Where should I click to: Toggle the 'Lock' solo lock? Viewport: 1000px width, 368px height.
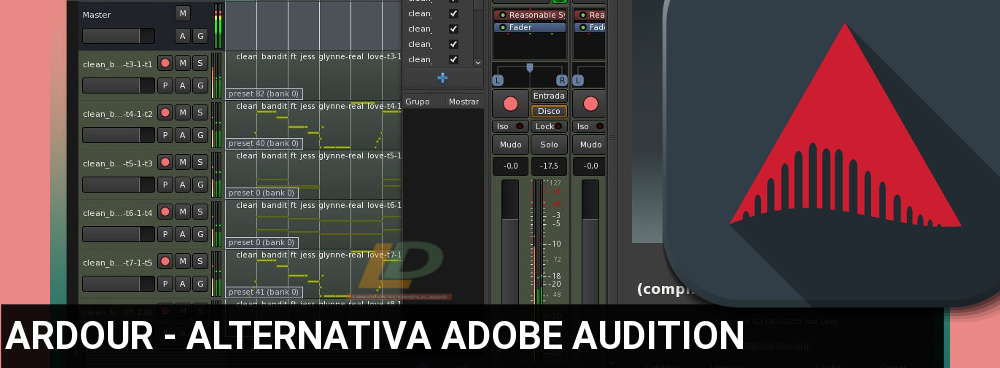[x=549, y=126]
